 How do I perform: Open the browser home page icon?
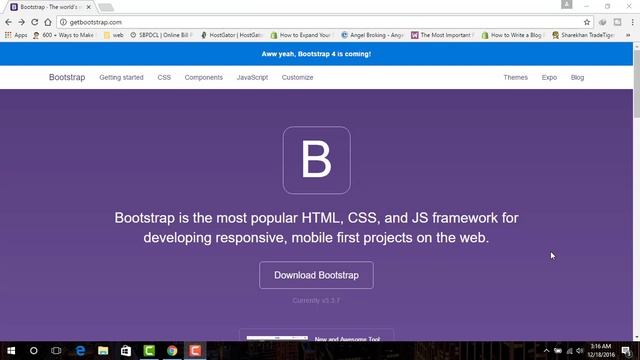click(x=48, y=22)
